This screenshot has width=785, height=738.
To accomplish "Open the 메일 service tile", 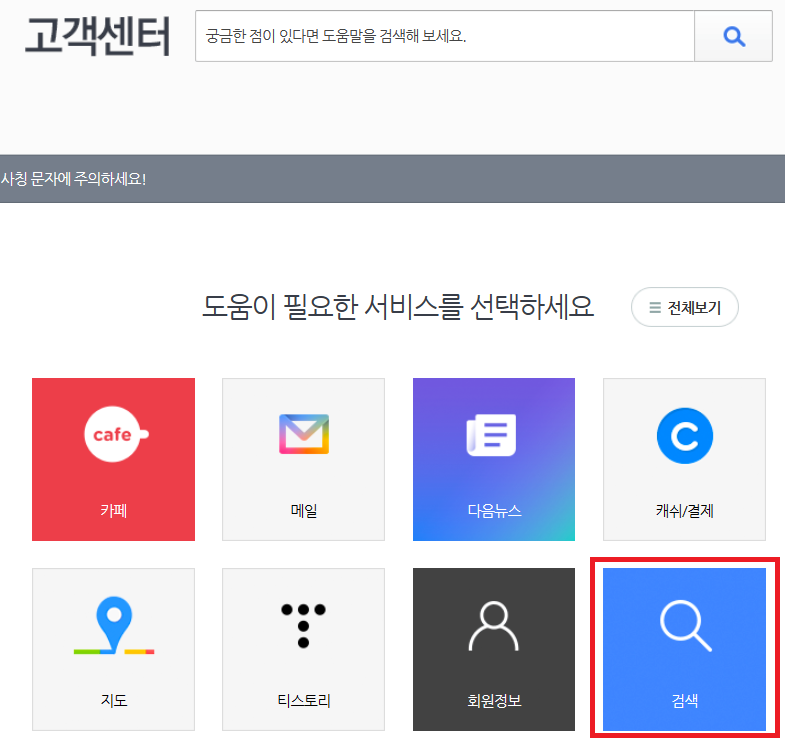I will coord(303,459).
